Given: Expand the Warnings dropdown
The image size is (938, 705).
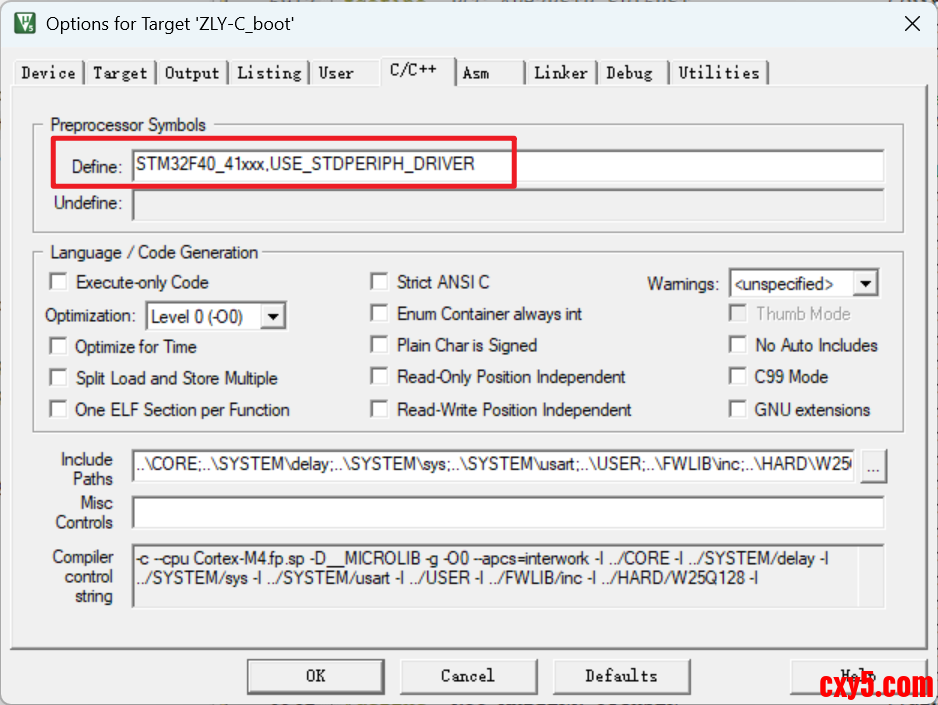Looking at the screenshot, I should click(x=866, y=284).
